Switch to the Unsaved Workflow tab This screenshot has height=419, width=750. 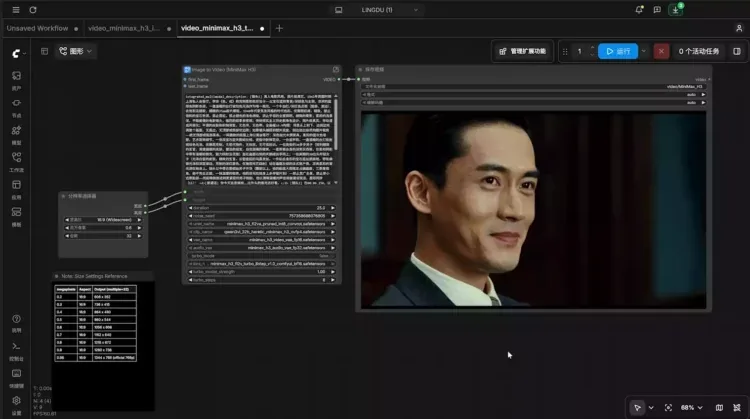coord(42,28)
